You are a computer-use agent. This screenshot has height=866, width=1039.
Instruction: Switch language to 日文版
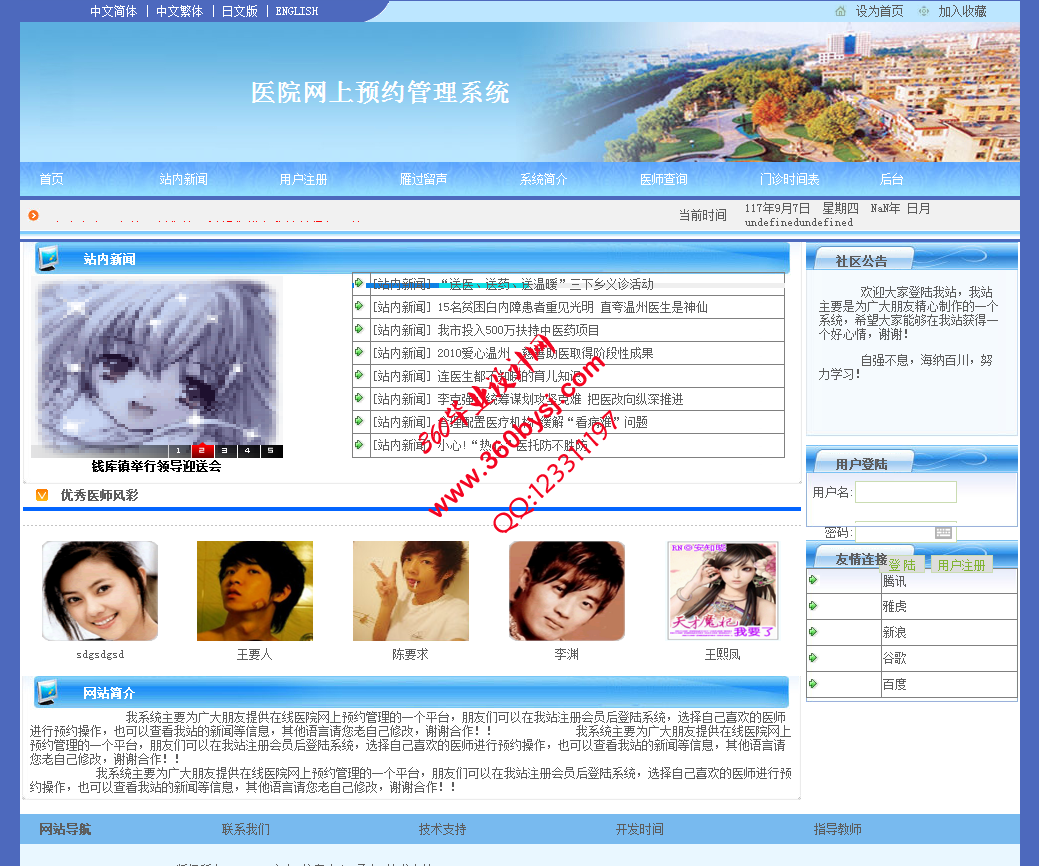[x=239, y=11]
